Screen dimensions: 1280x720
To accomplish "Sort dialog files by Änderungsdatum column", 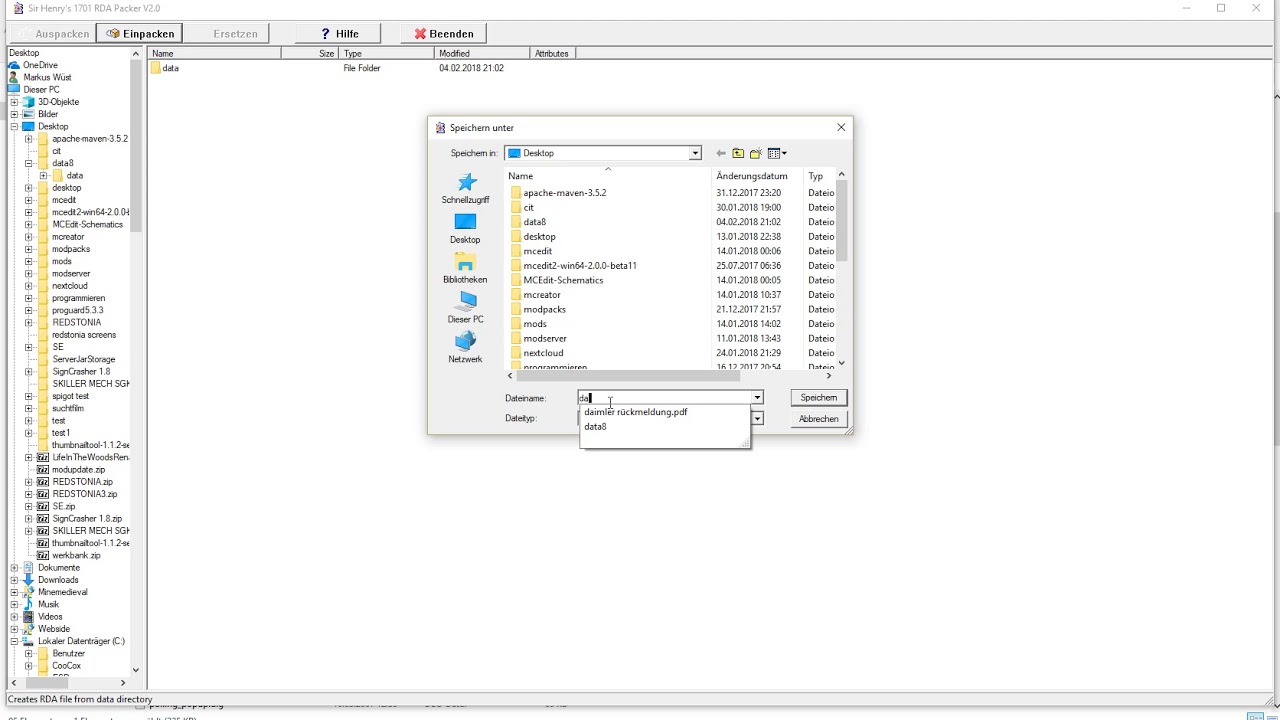I will pyautogui.click(x=752, y=176).
